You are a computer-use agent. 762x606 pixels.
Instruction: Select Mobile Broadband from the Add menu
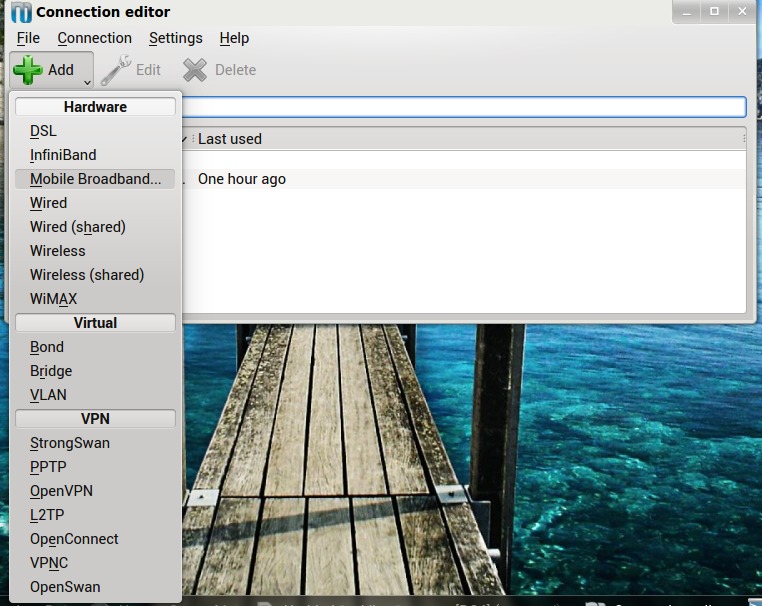pyautogui.click(x=95, y=179)
